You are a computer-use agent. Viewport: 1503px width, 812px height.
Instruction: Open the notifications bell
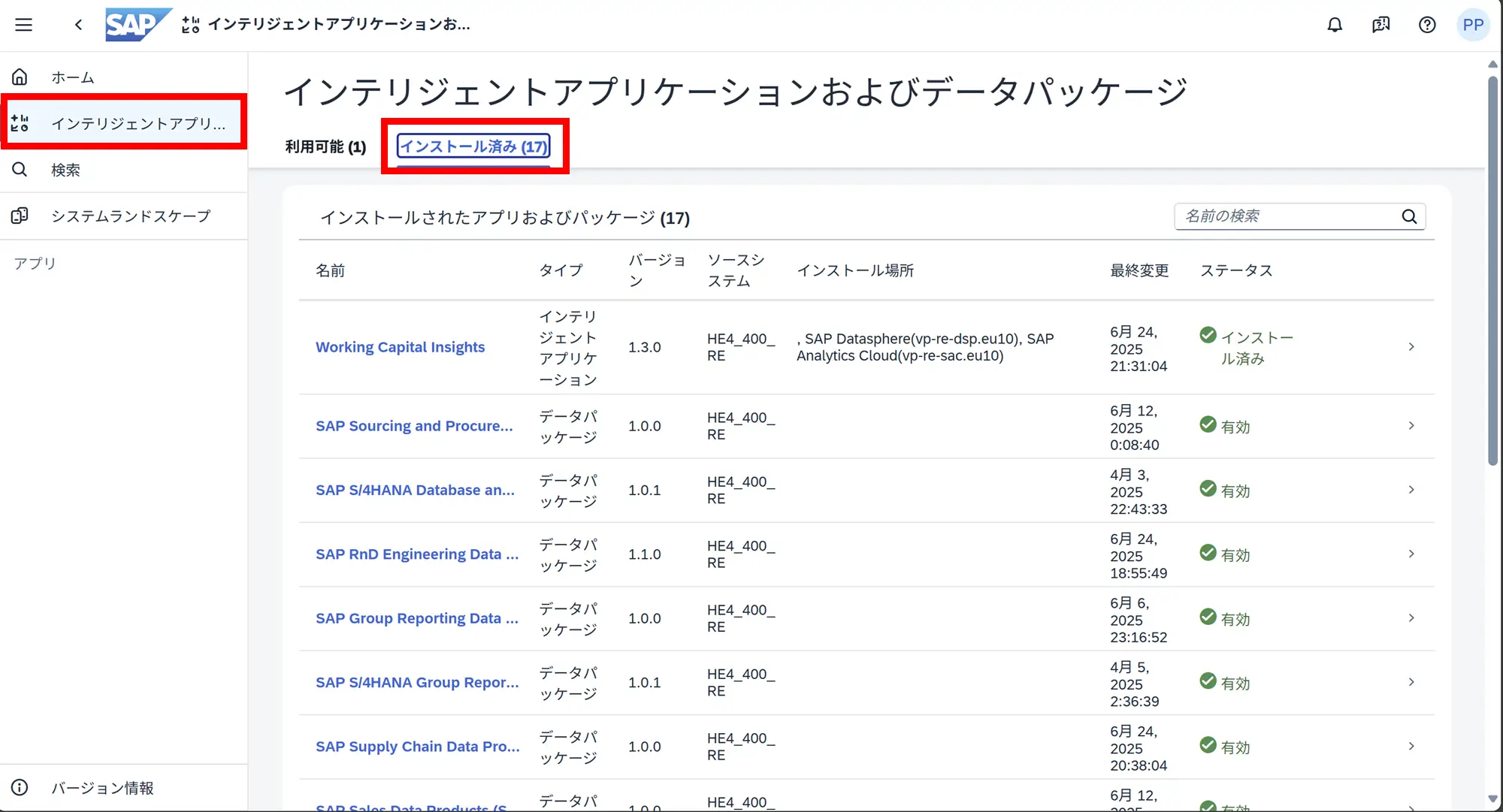(x=1335, y=25)
